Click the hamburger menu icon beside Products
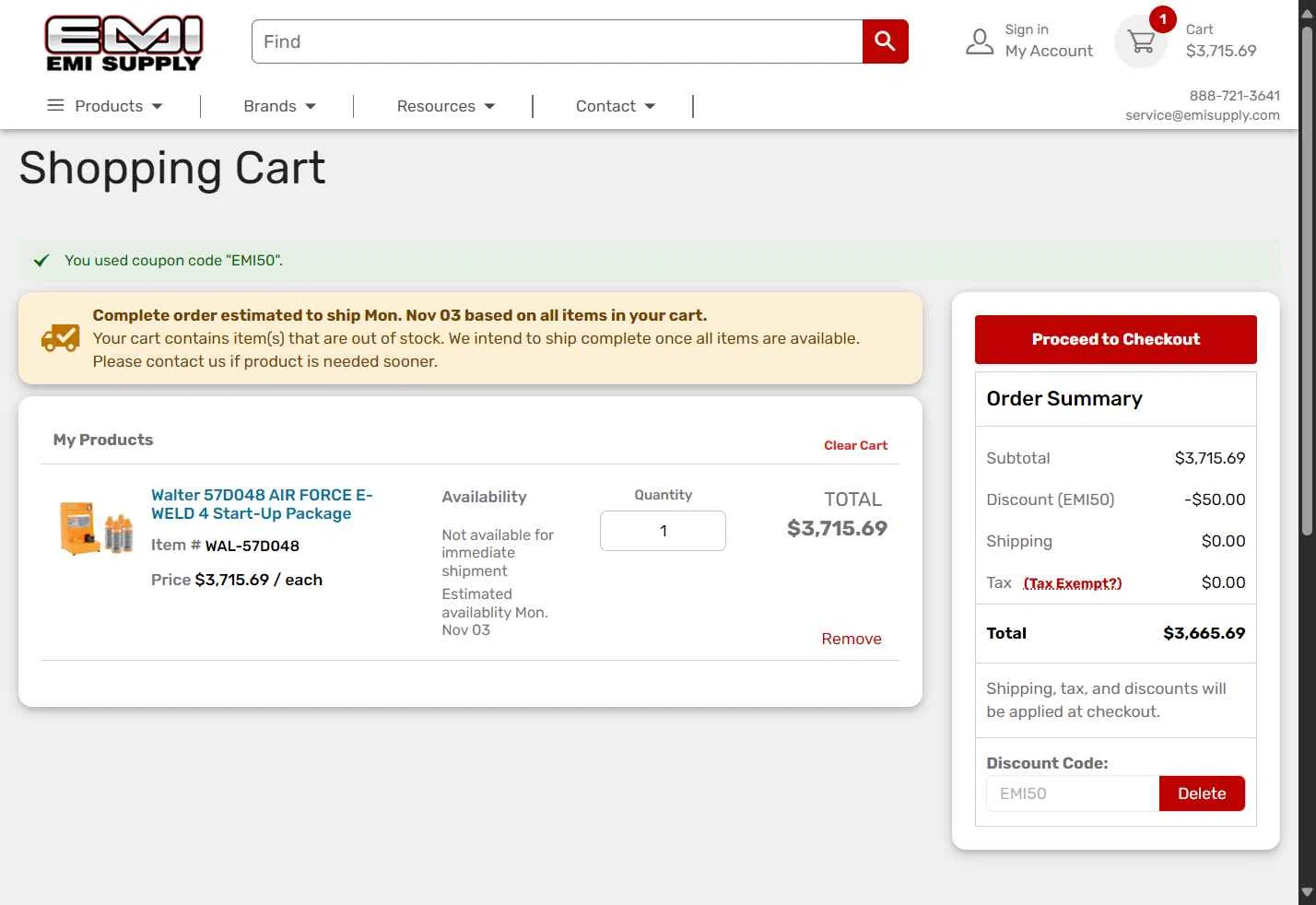The image size is (1316, 905). [55, 105]
